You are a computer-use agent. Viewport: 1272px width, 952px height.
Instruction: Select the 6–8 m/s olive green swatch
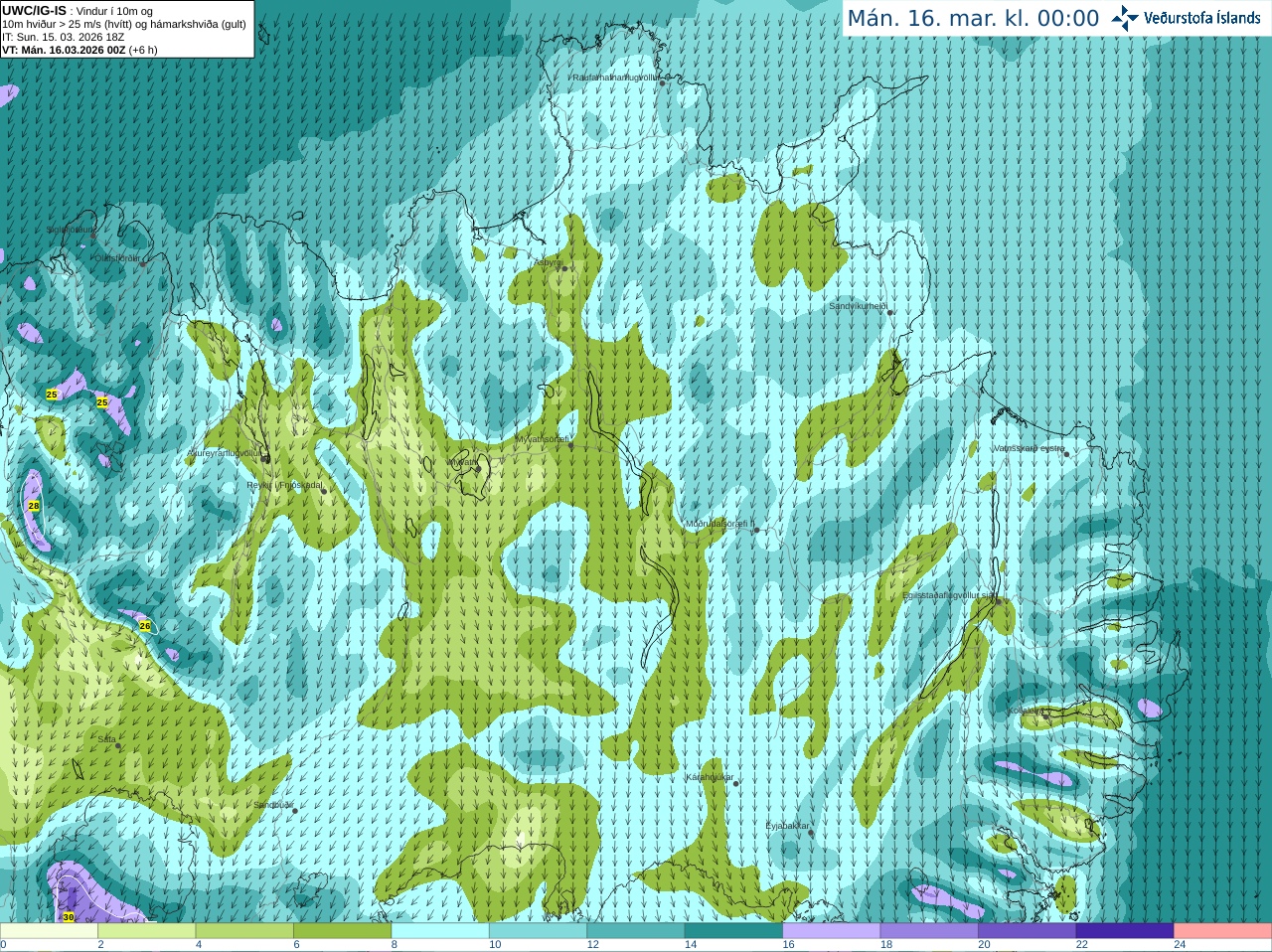coord(342,931)
